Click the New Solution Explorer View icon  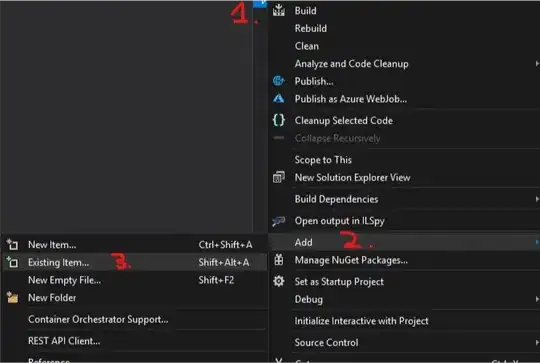pyautogui.click(x=279, y=177)
